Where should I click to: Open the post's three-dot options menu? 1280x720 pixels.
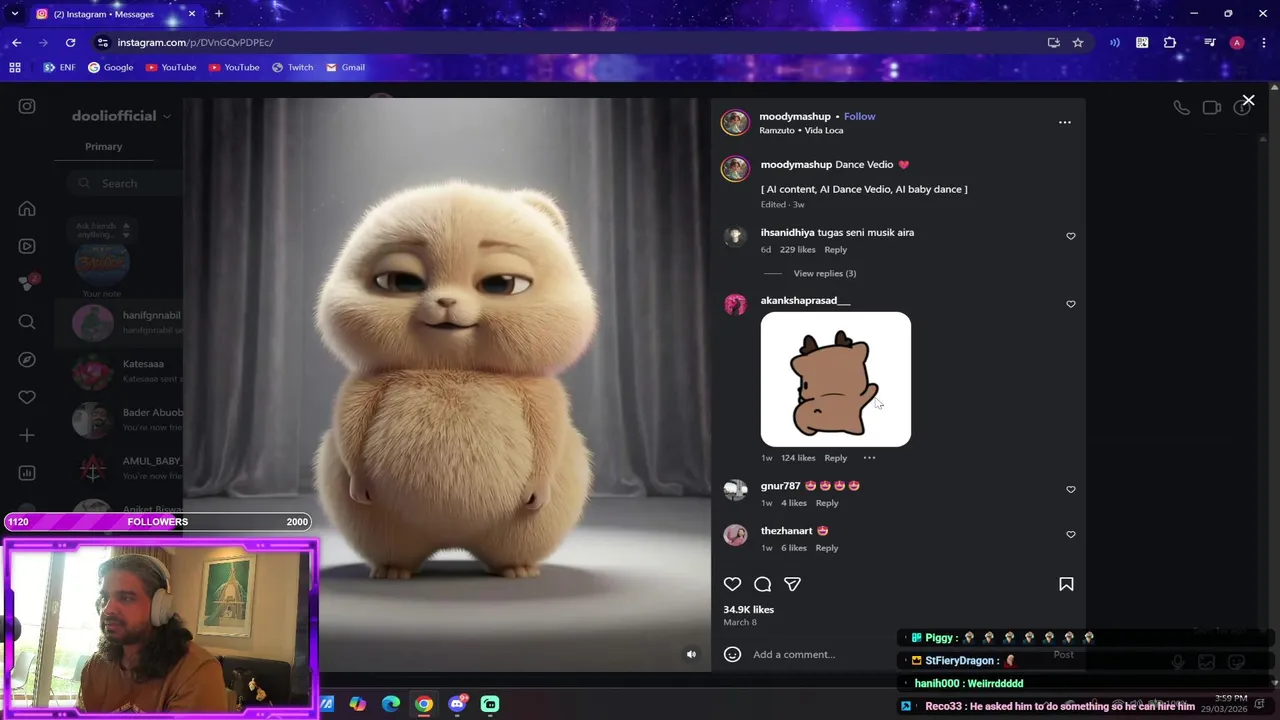[1065, 123]
